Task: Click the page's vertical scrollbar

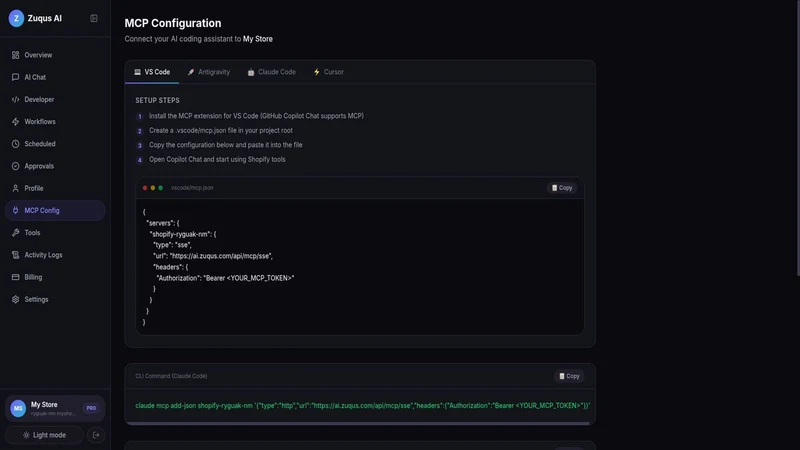Action: pyautogui.click(x=797, y=138)
